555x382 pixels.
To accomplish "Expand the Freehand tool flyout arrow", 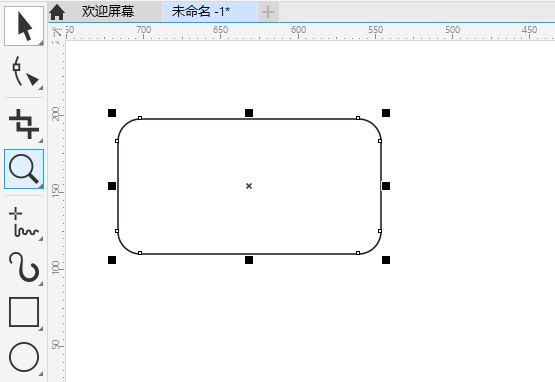I will (x=41, y=239).
